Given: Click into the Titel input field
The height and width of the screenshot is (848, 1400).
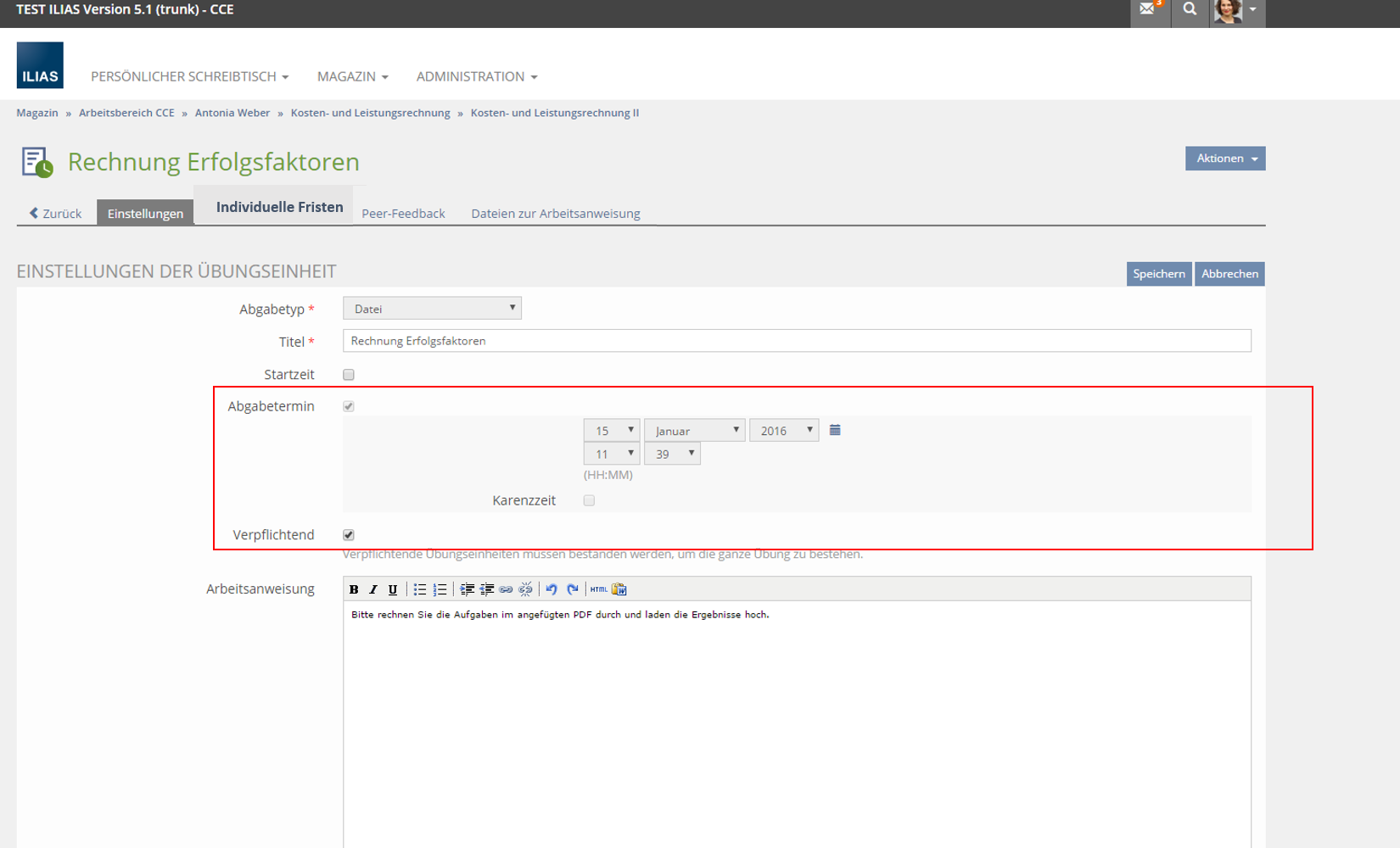Looking at the screenshot, I should (x=796, y=341).
